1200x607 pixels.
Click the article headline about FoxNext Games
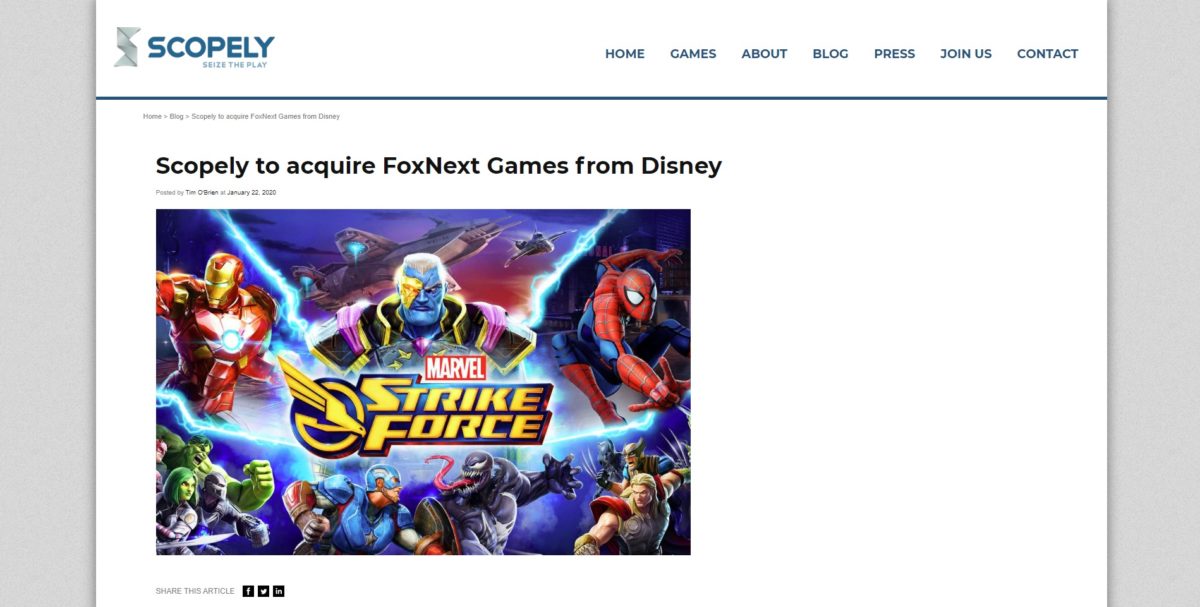coord(439,166)
